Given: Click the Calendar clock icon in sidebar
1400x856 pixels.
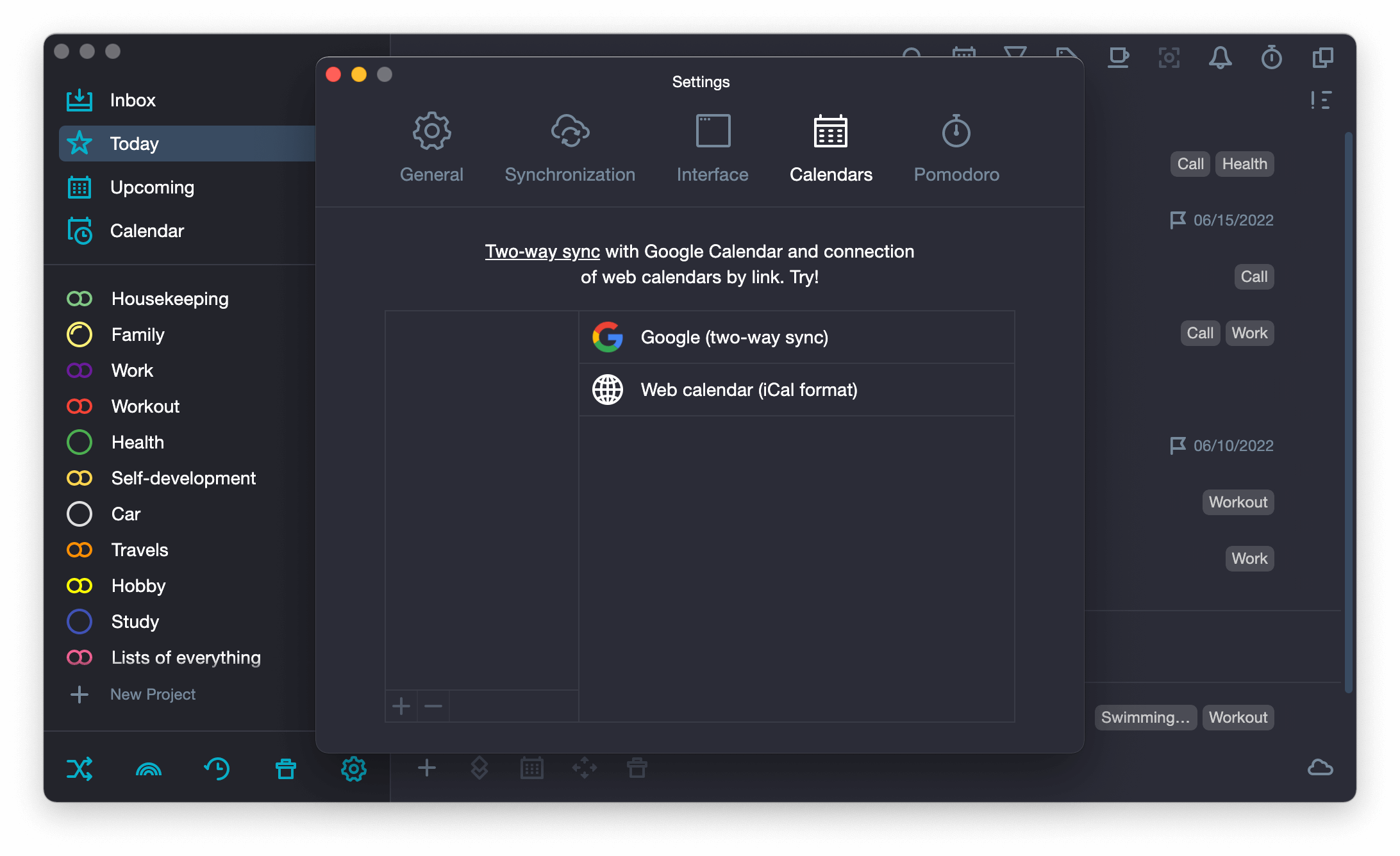Looking at the screenshot, I should click(79, 231).
